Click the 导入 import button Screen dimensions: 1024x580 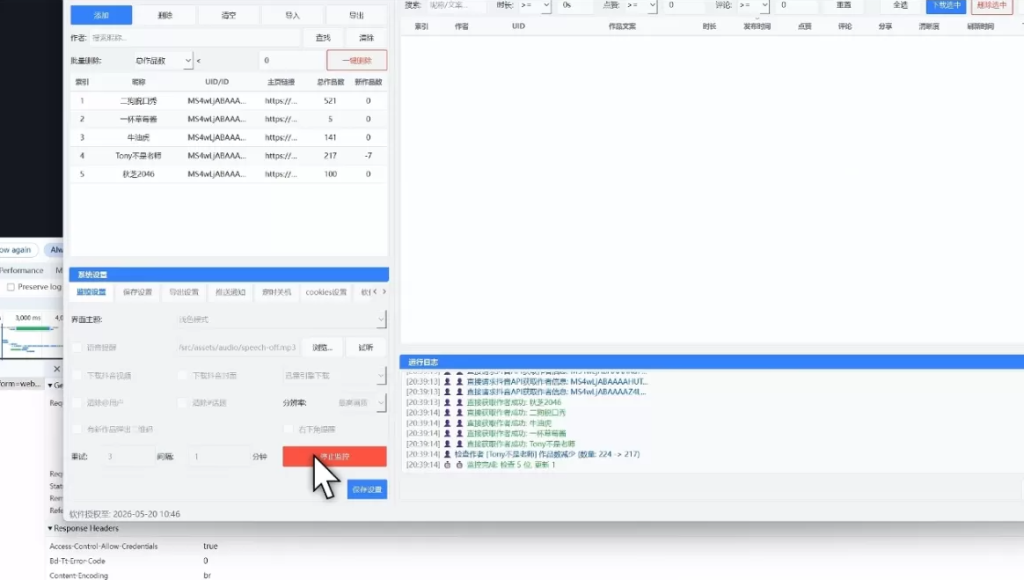click(x=293, y=15)
